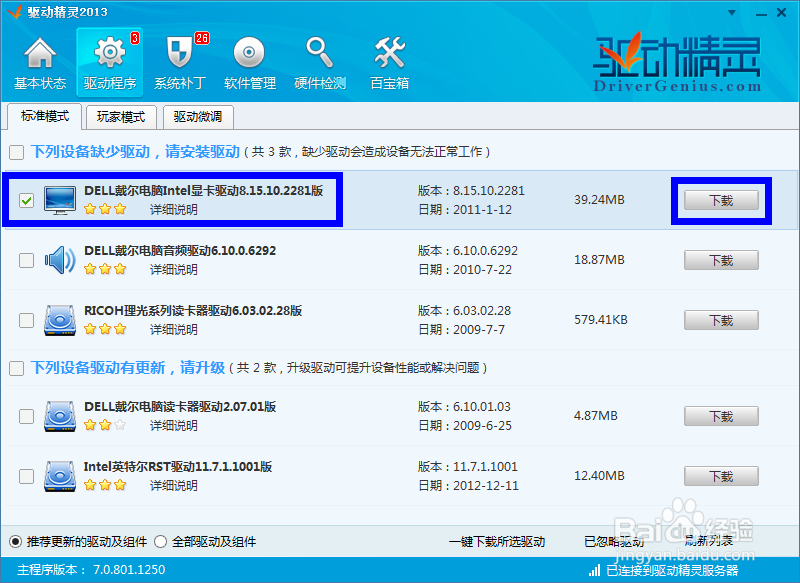The height and width of the screenshot is (583, 800).
Task: Click the 下列设备驱动有更新，请升级 heading
Action: click(128, 368)
